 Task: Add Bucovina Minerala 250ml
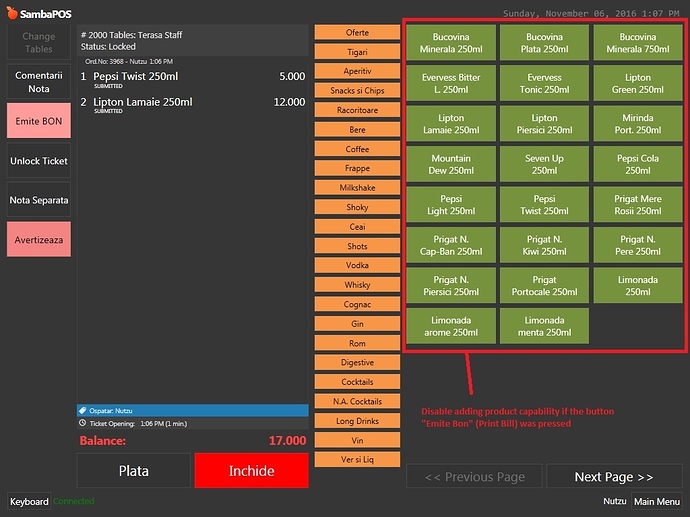[x=451, y=43]
